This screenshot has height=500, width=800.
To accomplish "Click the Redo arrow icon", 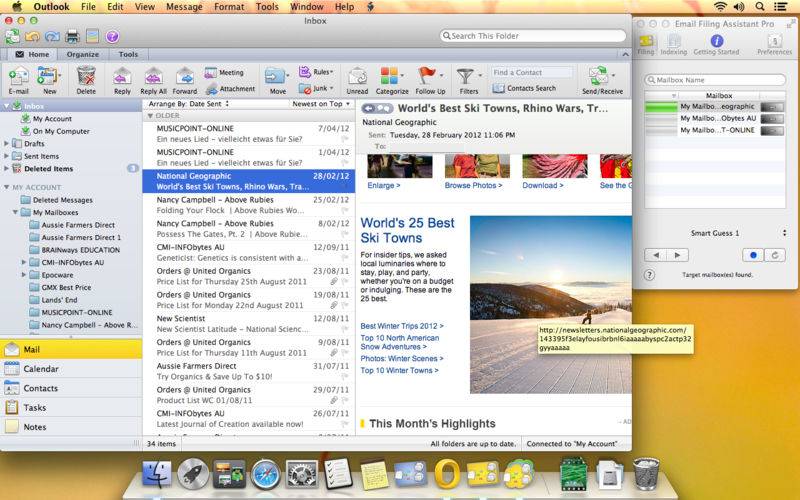I will click(52, 37).
